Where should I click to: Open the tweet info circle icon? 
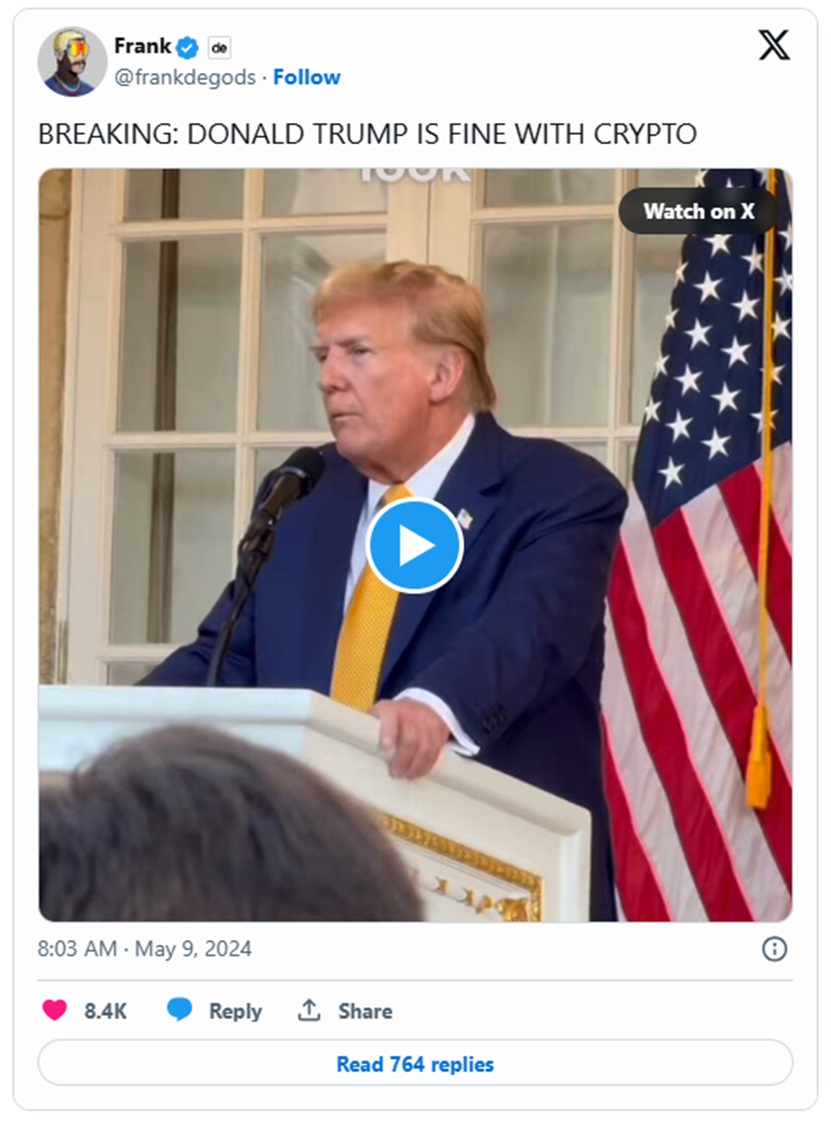pyautogui.click(x=774, y=949)
